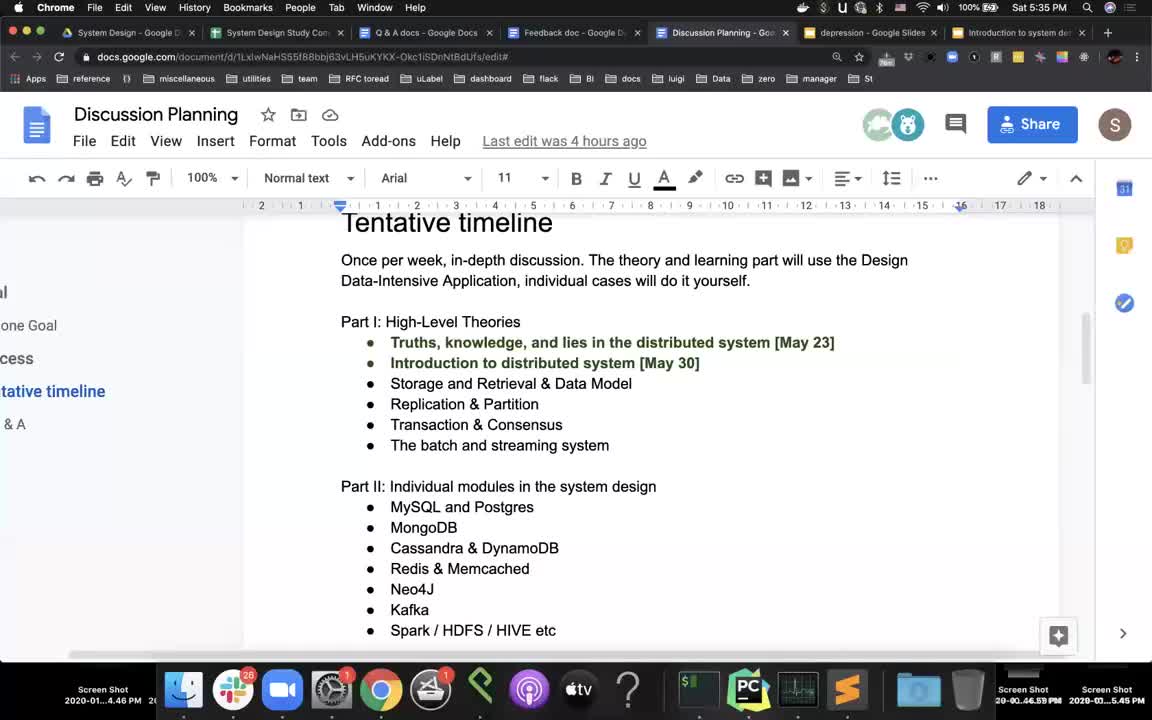Viewport: 1152px width, 720px height.
Task: Switch to System Design Study spreadsheet tab
Action: click(x=276, y=33)
